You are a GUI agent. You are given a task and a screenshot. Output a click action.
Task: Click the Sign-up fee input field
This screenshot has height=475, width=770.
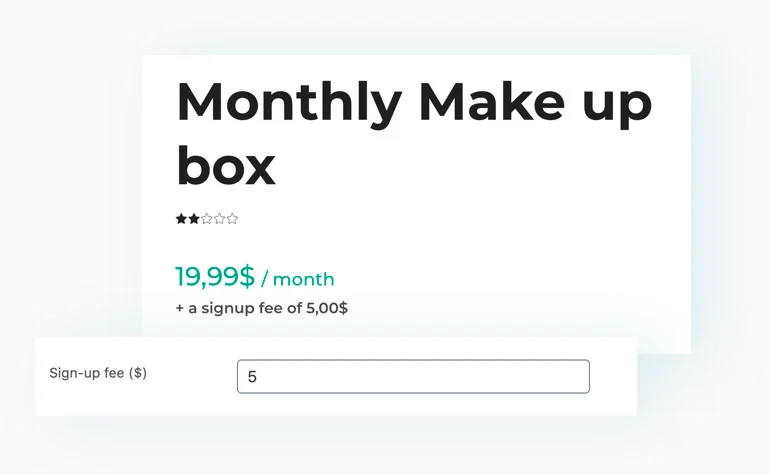[413, 376]
